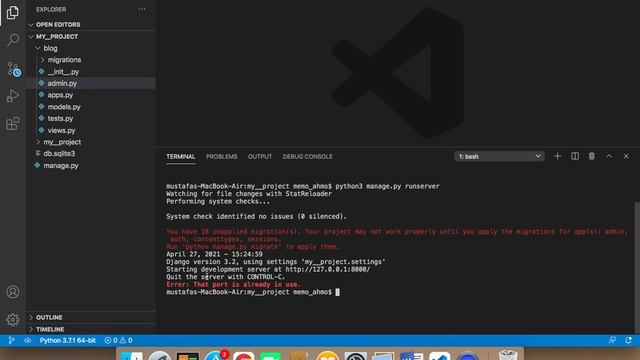Open tests.py file
640x360 pixels.
(x=60, y=118)
